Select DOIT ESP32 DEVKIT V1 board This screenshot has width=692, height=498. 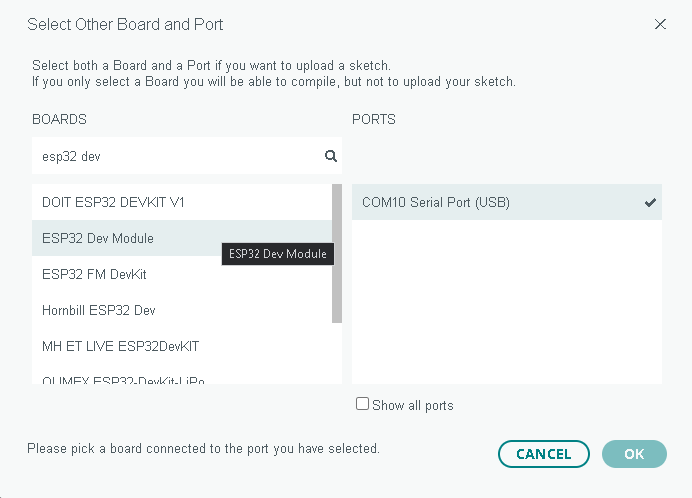(x=182, y=202)
